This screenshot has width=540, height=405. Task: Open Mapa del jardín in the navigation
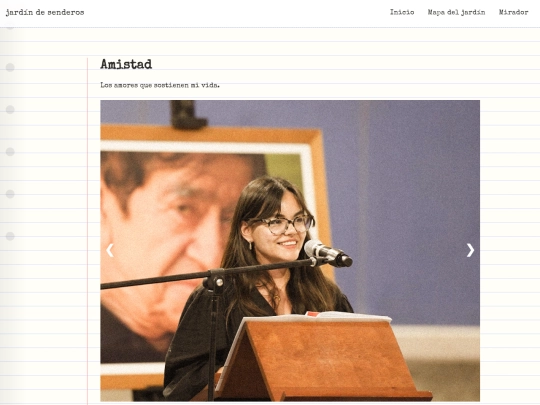coord(456,12)
